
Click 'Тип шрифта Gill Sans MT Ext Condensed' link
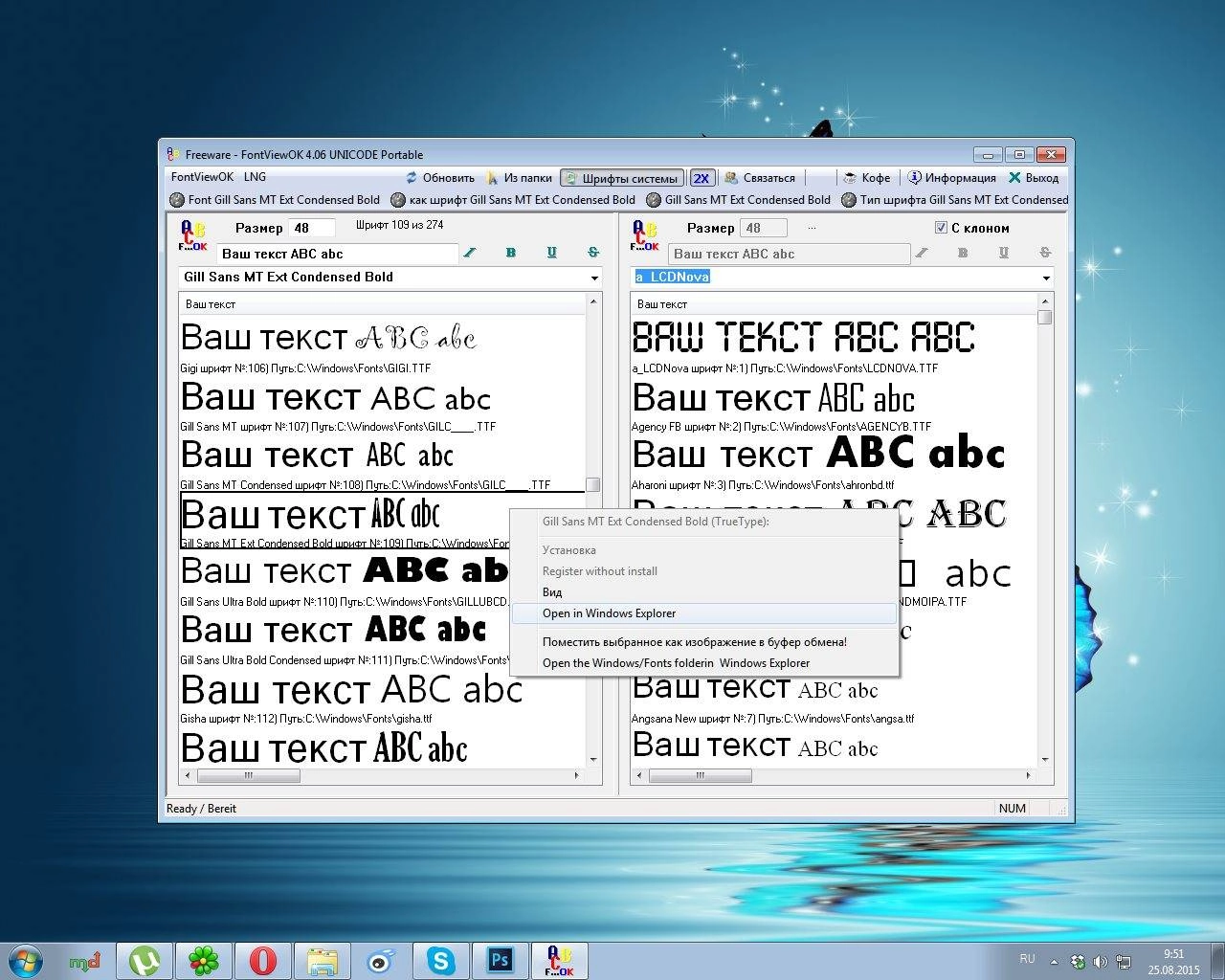coord(954,200)
